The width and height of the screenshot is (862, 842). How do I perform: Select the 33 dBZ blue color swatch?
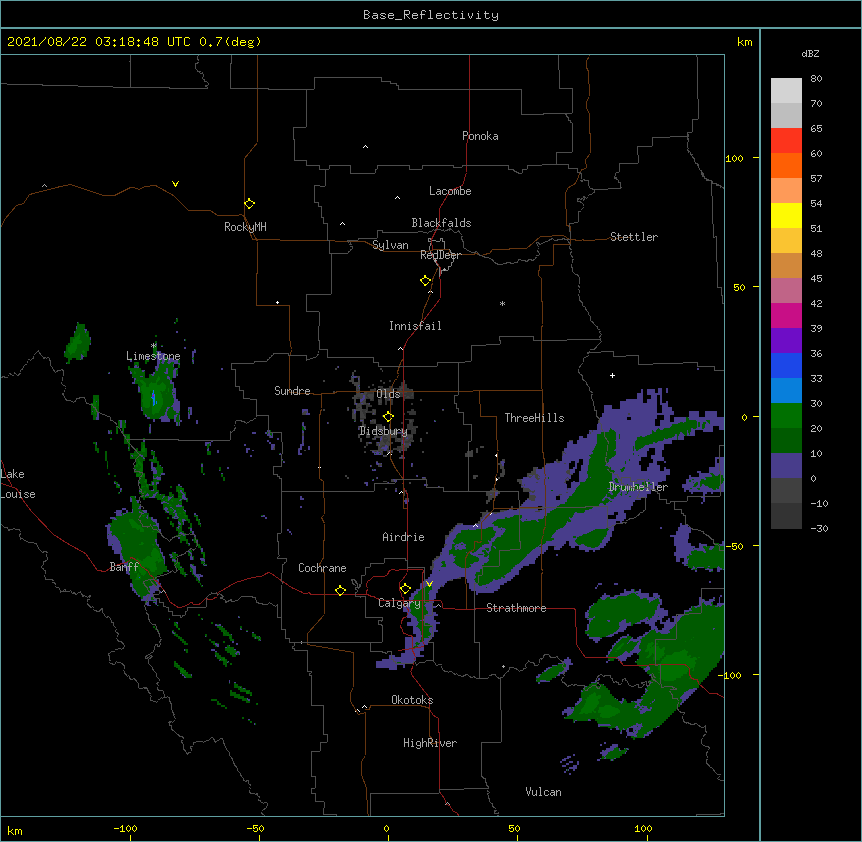point(786,365)
